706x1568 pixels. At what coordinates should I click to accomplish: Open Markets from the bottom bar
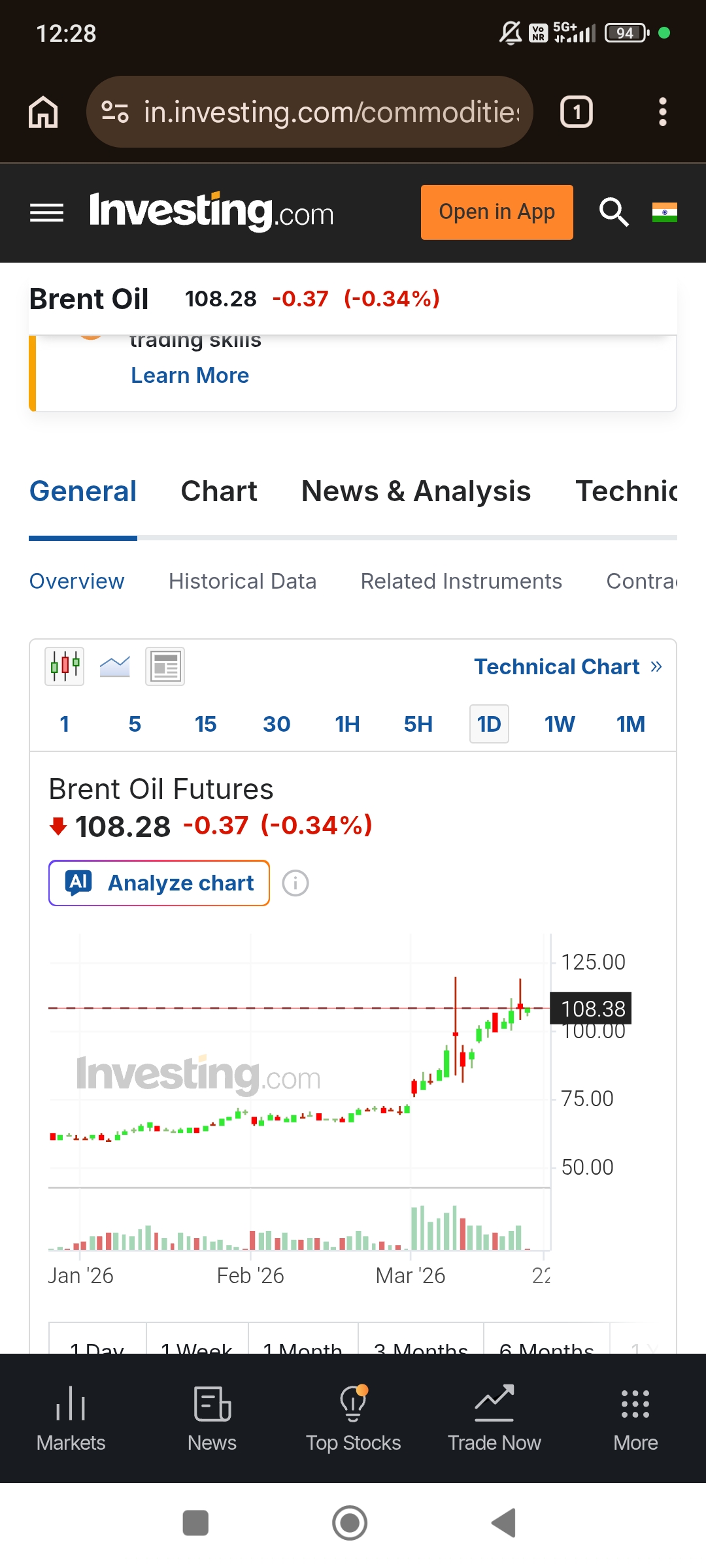pyautogui.click(x=71, y=1418)
